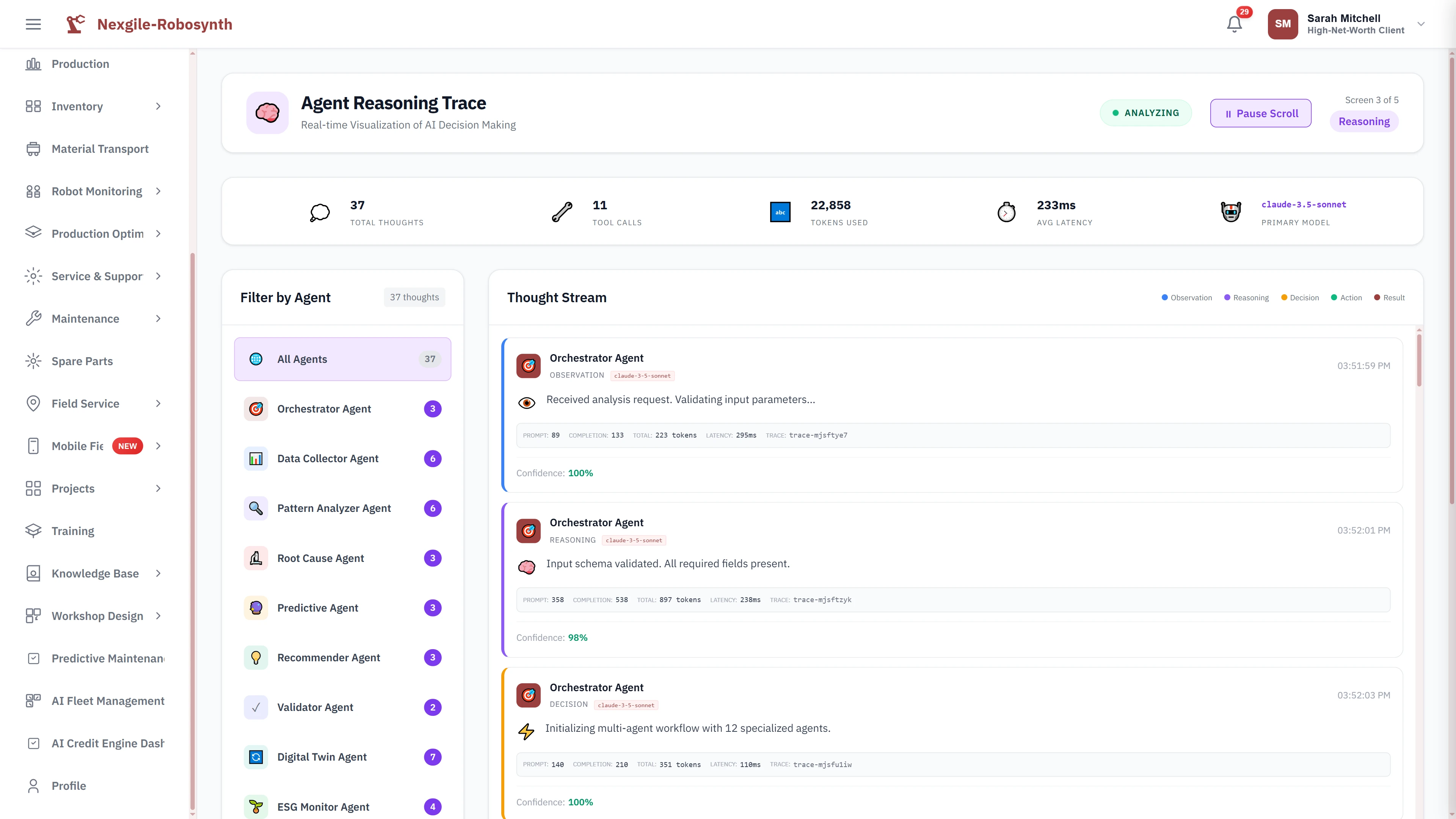The height and width of the screenshot is (819, 1456).
Task: Click the Material Transport sidebar icon
Action: tap(33, 149)
